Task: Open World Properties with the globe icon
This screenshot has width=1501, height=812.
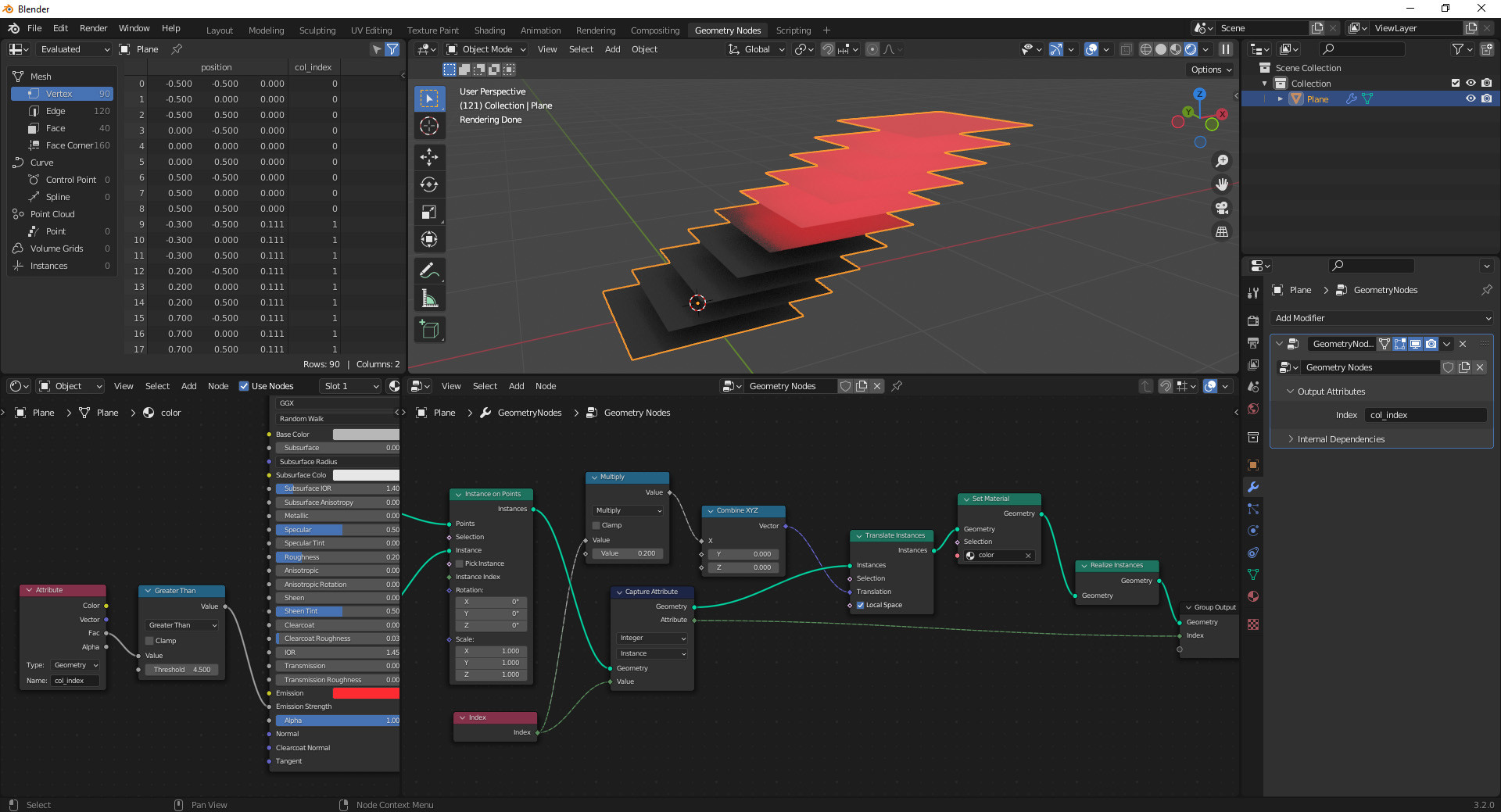Action: tap(1253, 410)
